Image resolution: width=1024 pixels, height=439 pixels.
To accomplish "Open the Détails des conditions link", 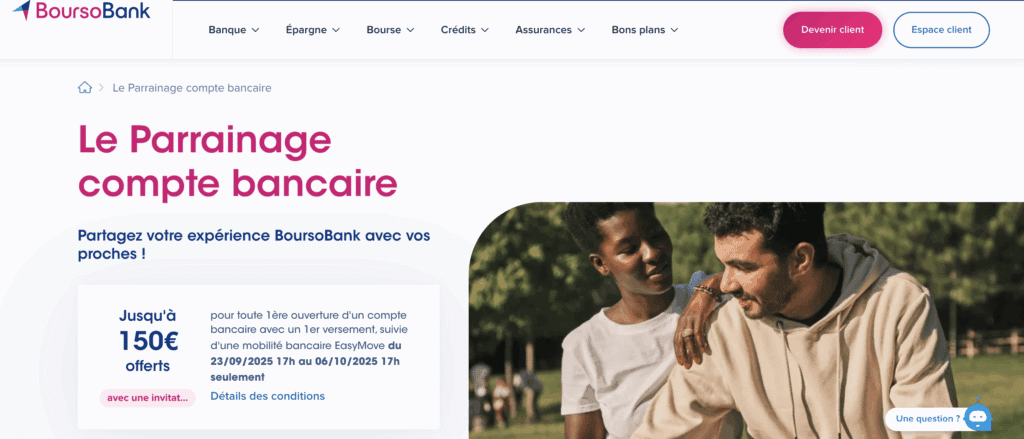I will click(268, 396).
